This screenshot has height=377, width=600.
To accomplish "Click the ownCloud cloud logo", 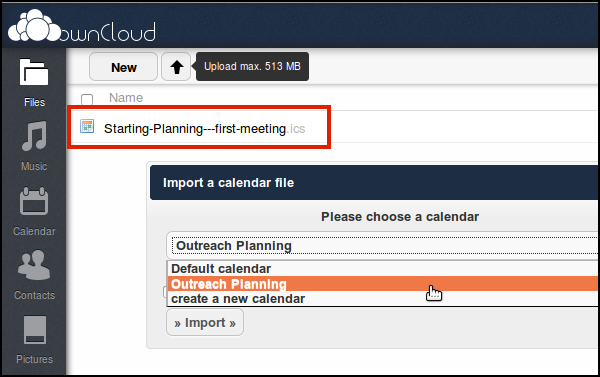I will pos(34,26).
